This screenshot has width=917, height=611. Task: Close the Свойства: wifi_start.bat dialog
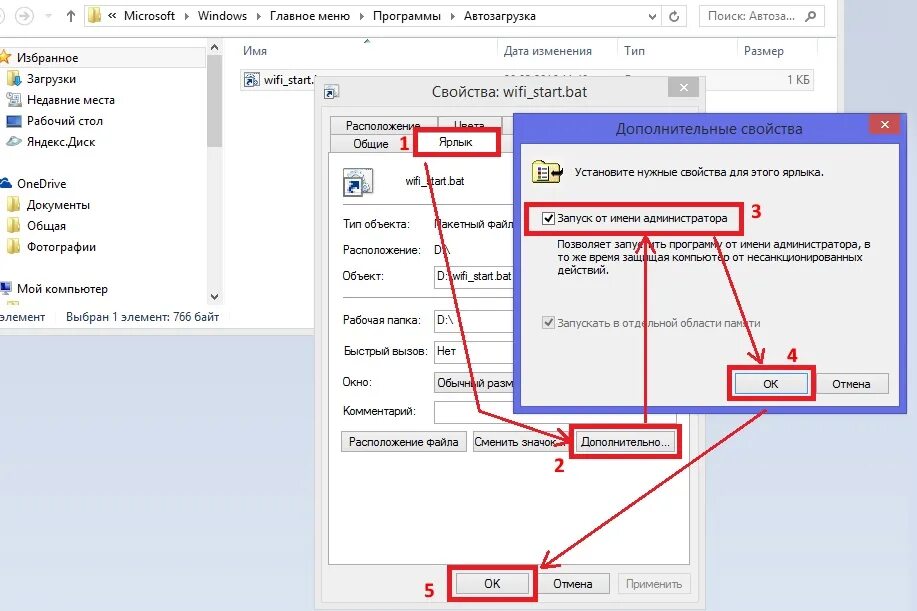pyautogui.click(x=684, y=88)
